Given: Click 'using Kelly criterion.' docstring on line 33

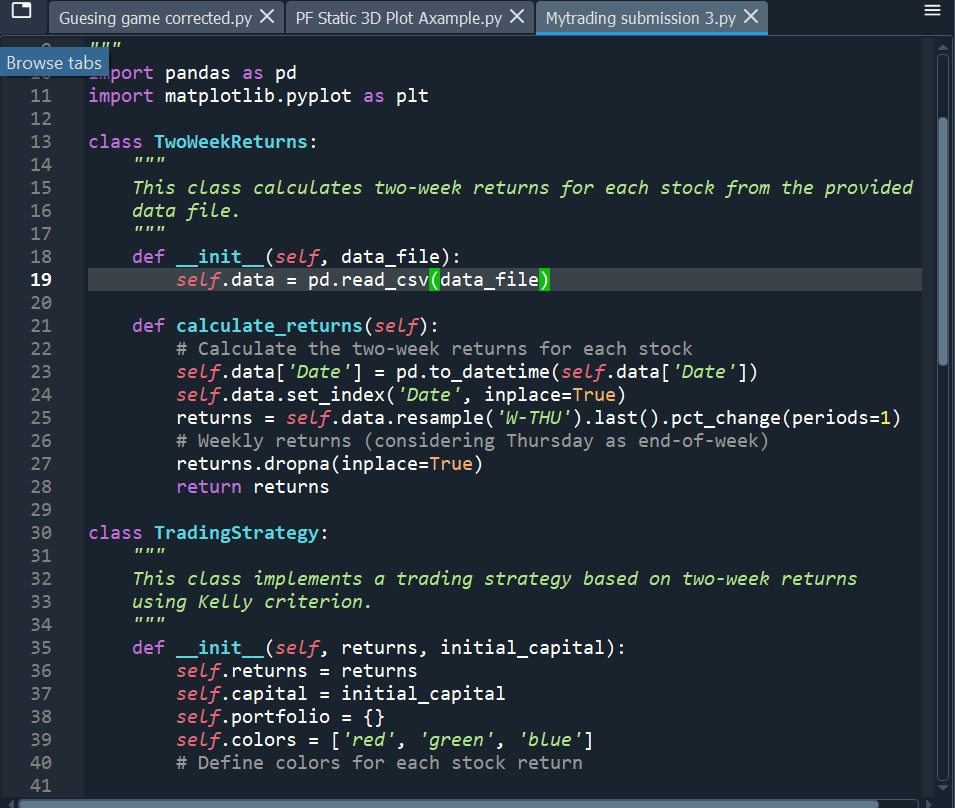Looking at the screenshot, I should click(252, 602).
